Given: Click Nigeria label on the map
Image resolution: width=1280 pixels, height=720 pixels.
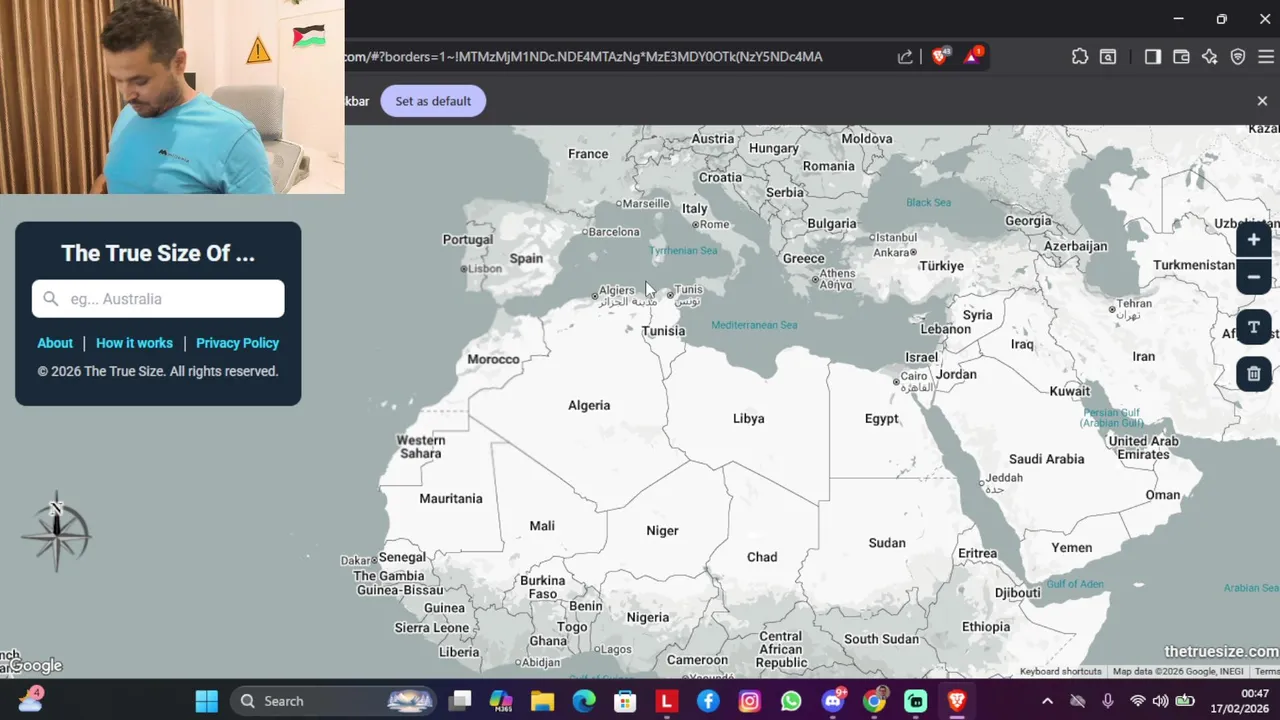Looking at the screenshot, I should (647, 617).
